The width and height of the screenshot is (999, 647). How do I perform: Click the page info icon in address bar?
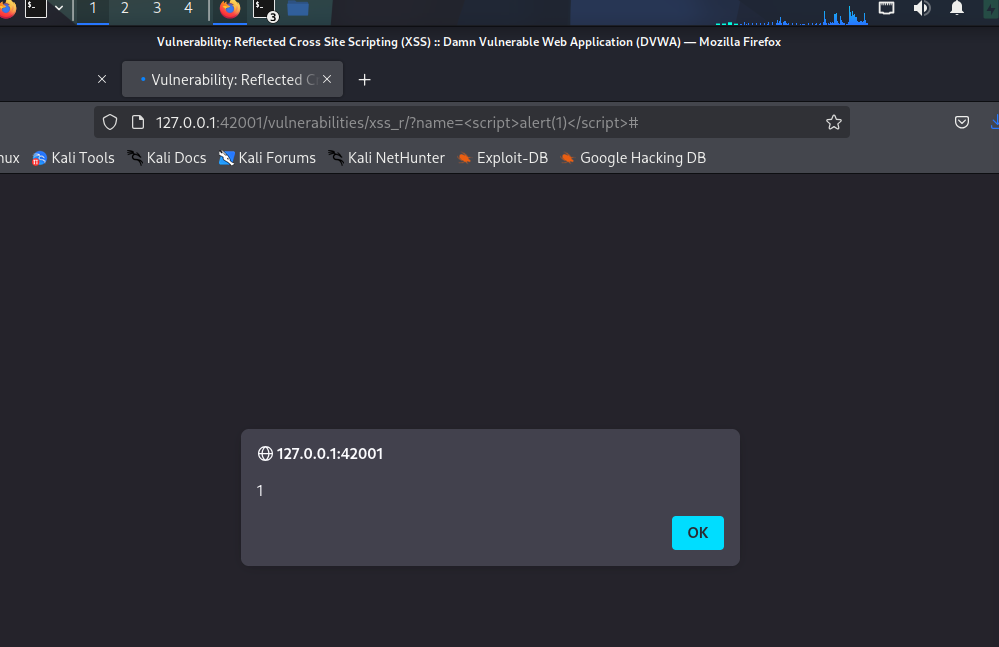[138, 122]
